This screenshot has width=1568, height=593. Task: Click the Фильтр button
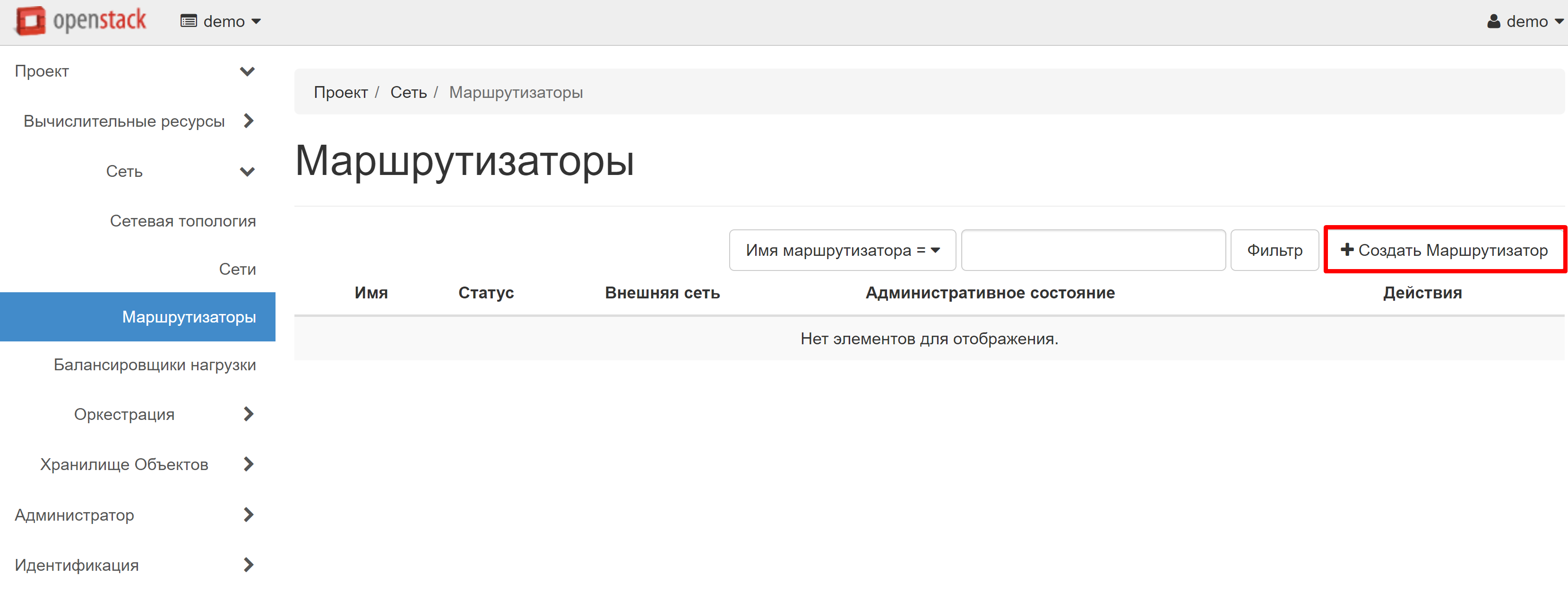point(1274,250)
